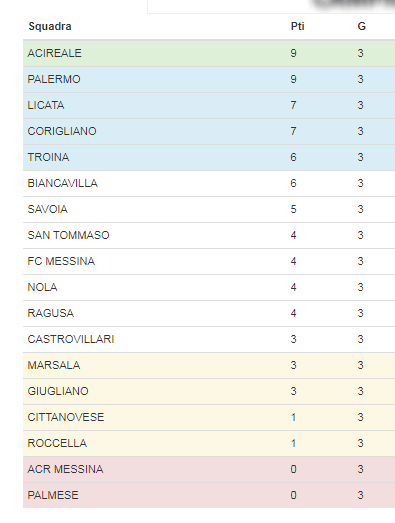Viewport: 395px width, 523px height.
Task: Select the RAGUSA team name
Action: [x=51, y=314]
